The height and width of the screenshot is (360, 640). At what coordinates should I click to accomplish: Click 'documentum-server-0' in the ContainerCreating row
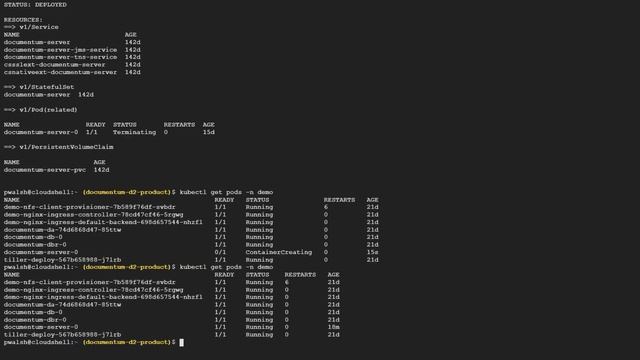(x=41, y=252)
